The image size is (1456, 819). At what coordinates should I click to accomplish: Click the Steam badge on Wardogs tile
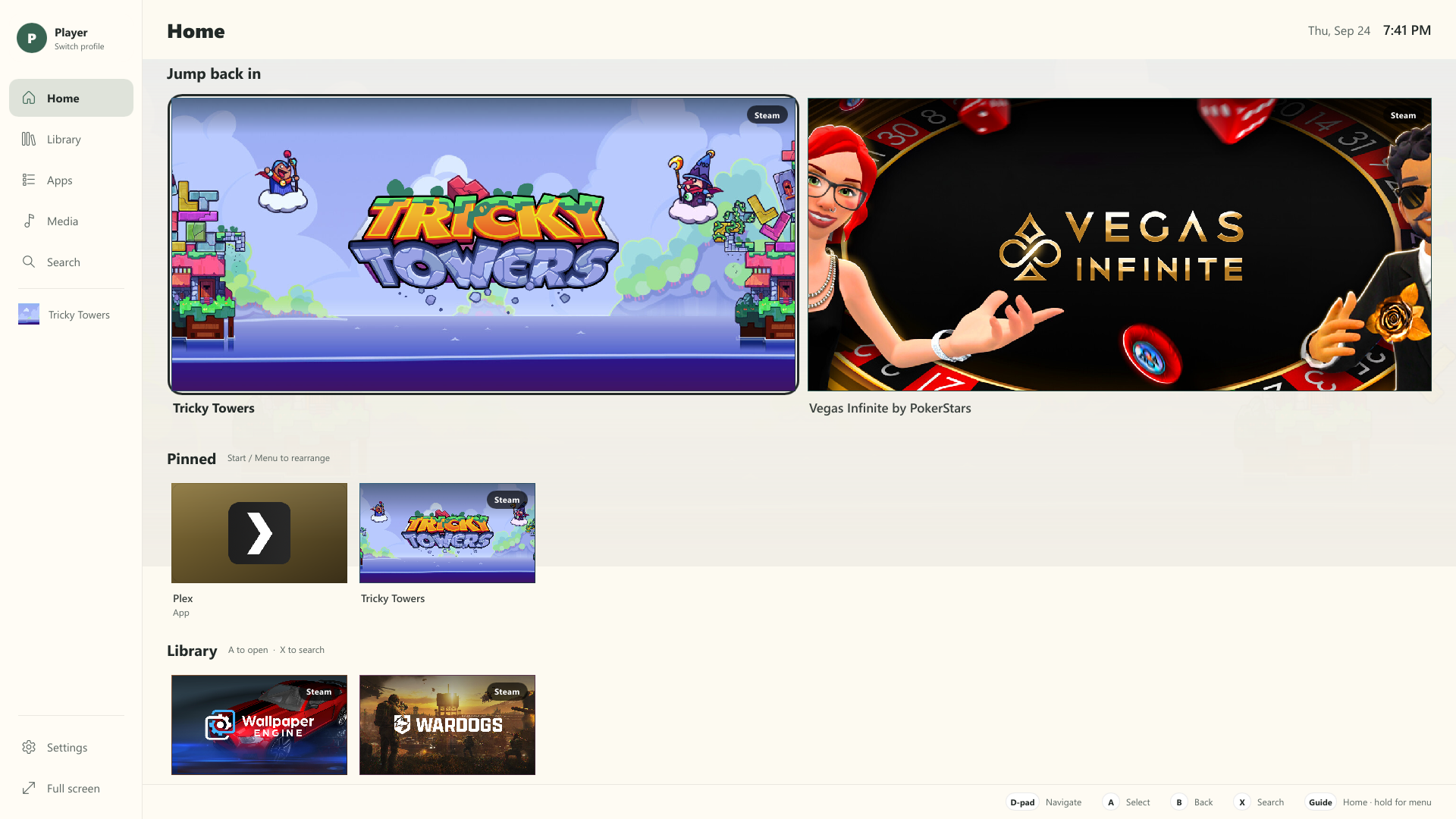point(507,692)
